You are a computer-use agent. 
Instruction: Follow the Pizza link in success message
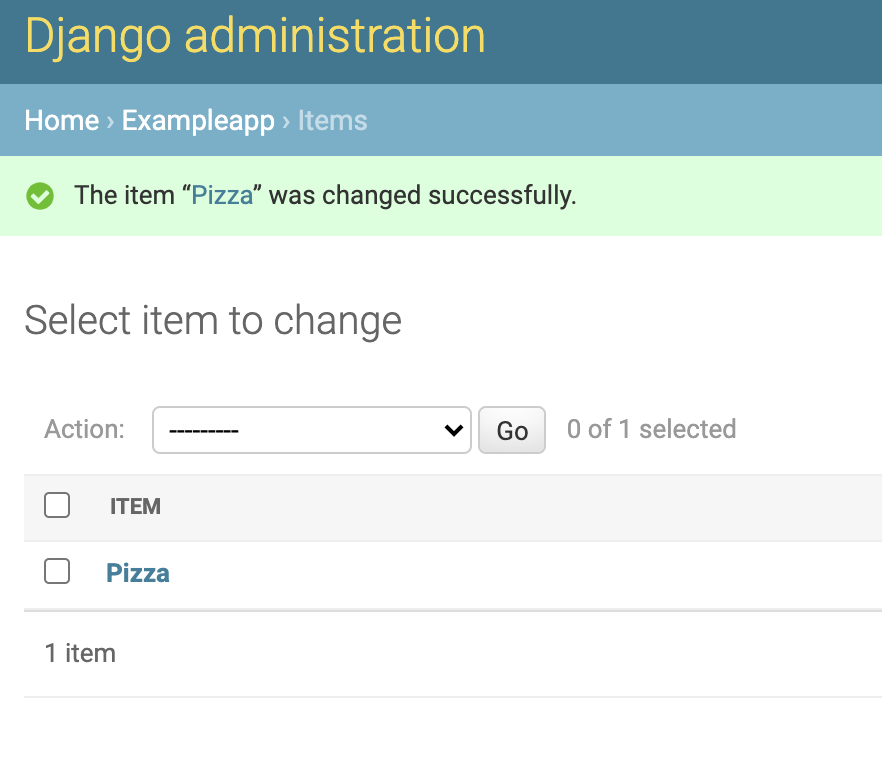click(x=222, y=195)
